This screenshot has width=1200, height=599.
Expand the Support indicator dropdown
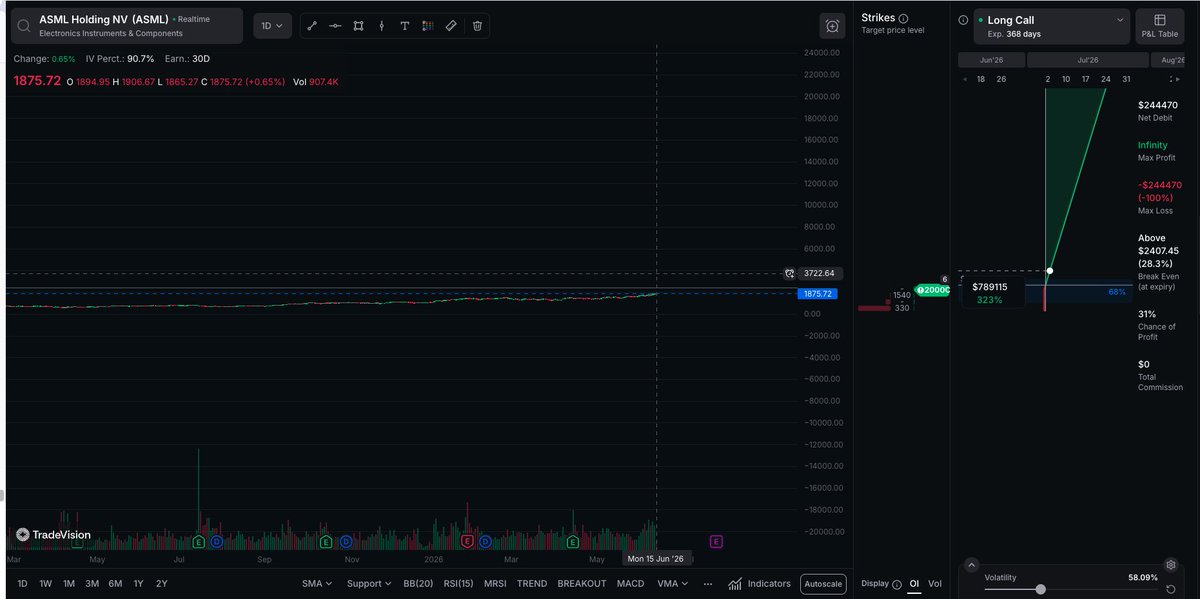pos(368,583)
